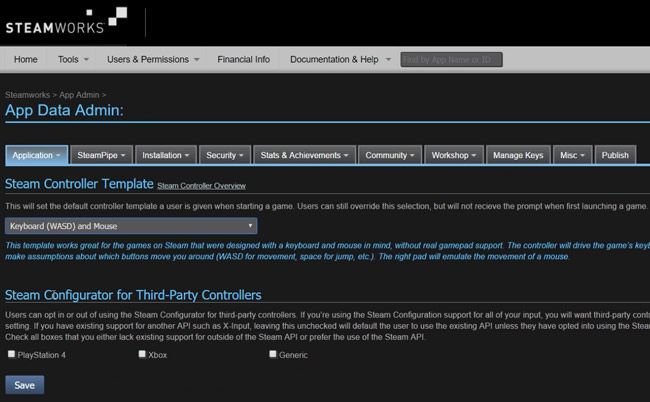This screenshot has width=650, height=402.
Task: Select the Manage Keys tab
Action: click(518, 155)
